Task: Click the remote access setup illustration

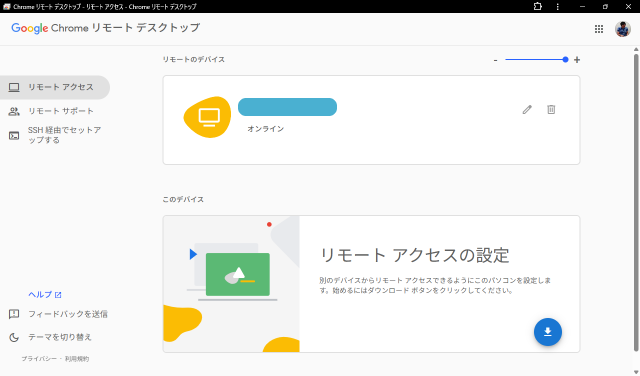Action: point(231,284)
